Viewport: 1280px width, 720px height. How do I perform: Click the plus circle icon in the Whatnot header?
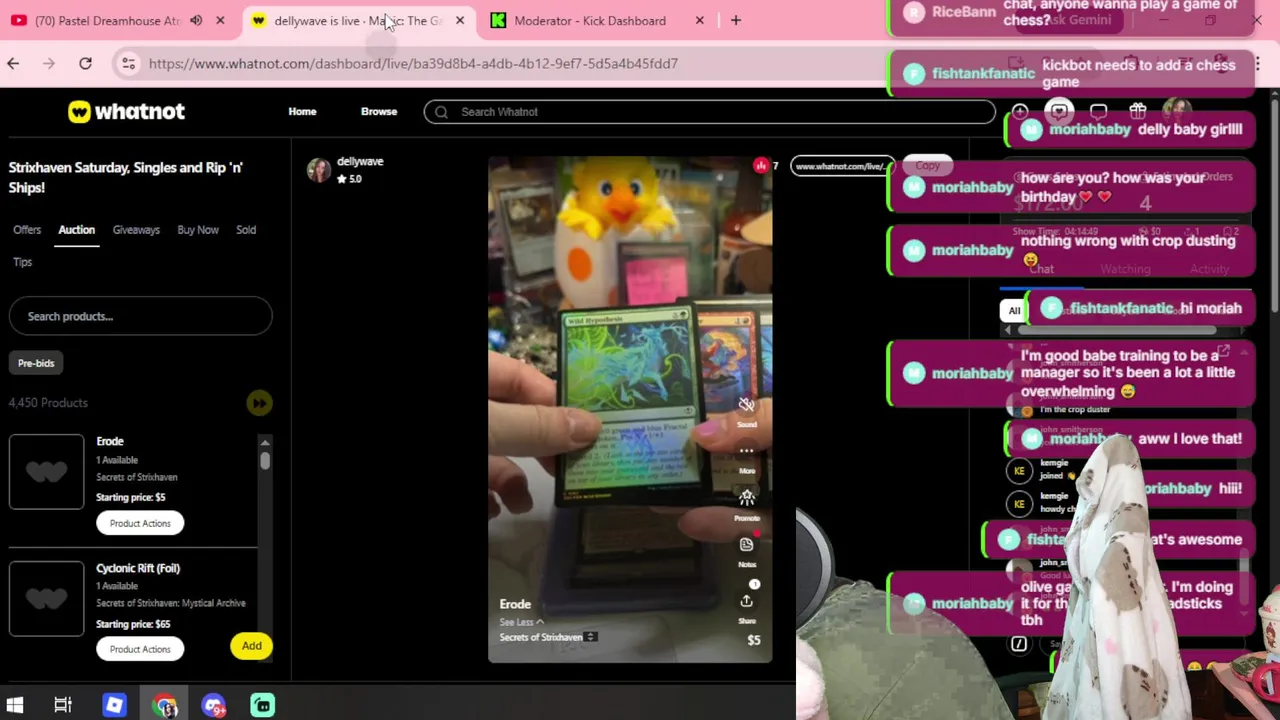(x=1019, y=112)
